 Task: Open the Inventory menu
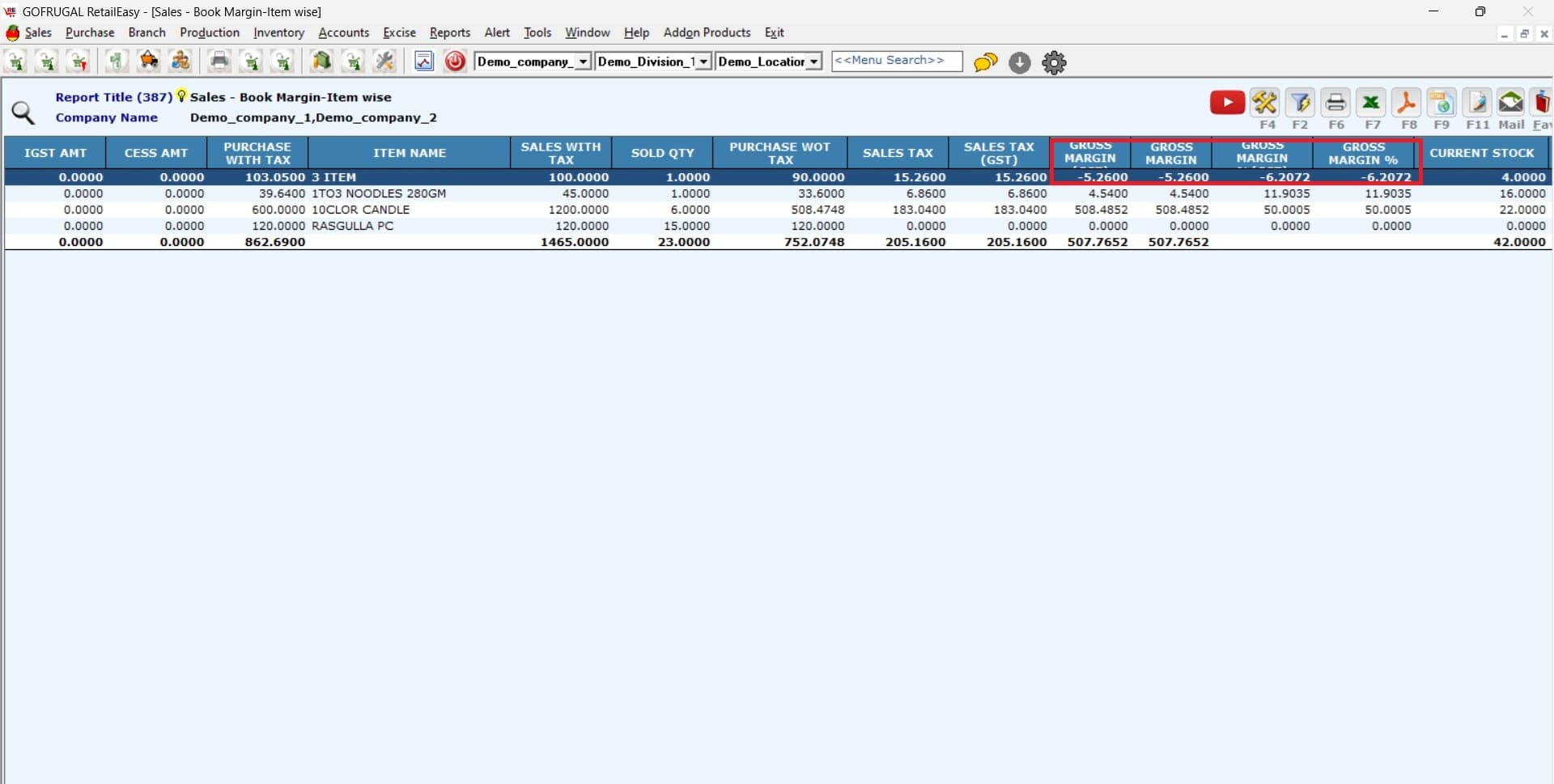pyautogui.click(x=278, y=32)
